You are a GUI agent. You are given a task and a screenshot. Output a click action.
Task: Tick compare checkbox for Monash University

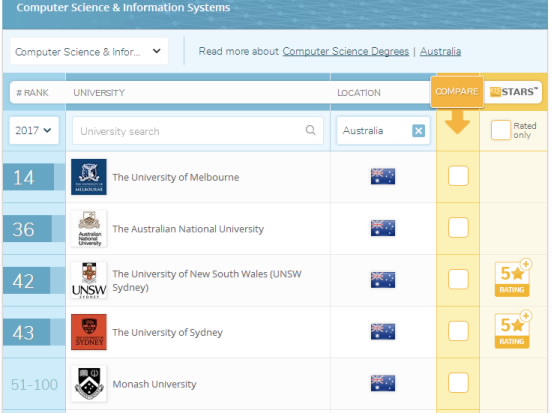pyautogui.click(x=458, y=383)
